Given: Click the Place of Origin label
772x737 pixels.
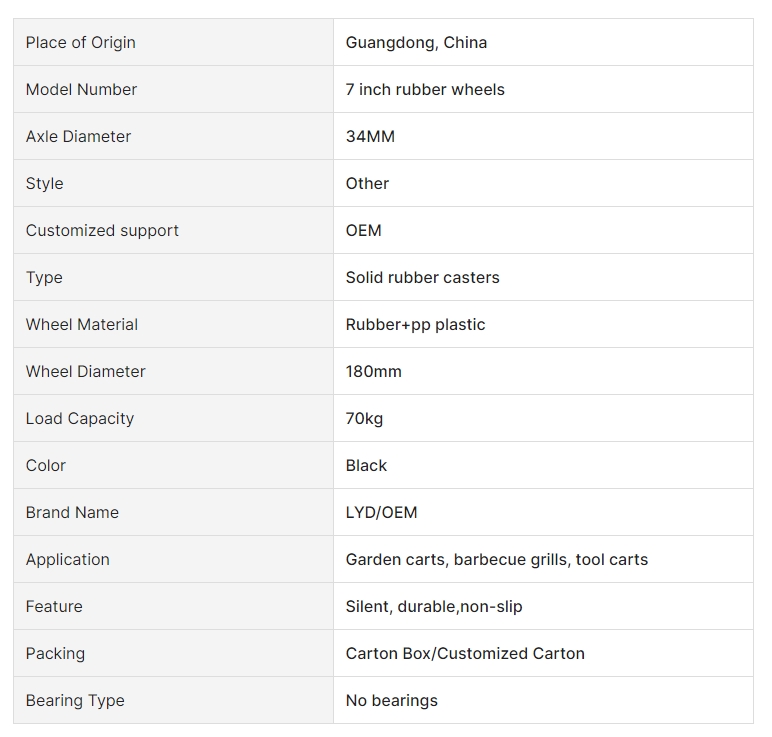Looking at the screenshot, I should (x=80, y=42).
